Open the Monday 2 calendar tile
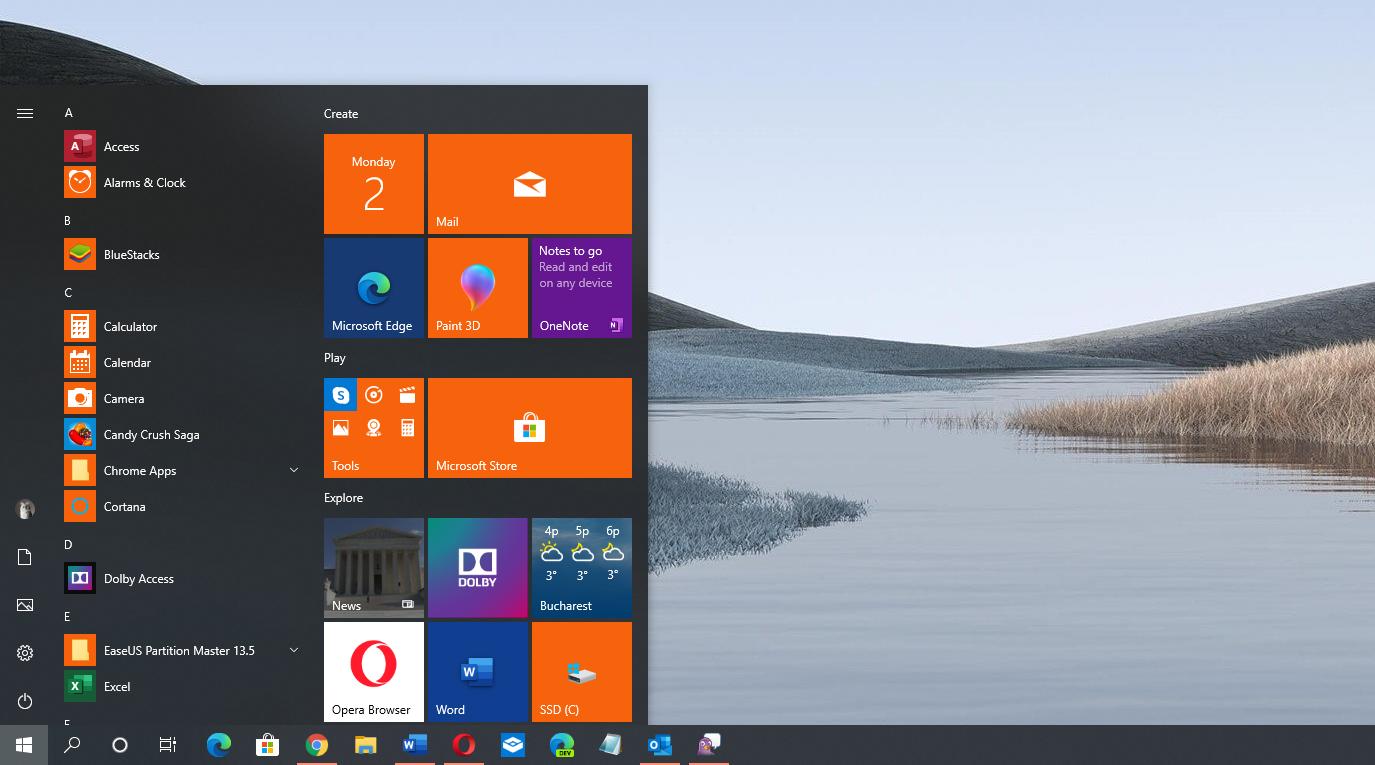 coord(374,184)
